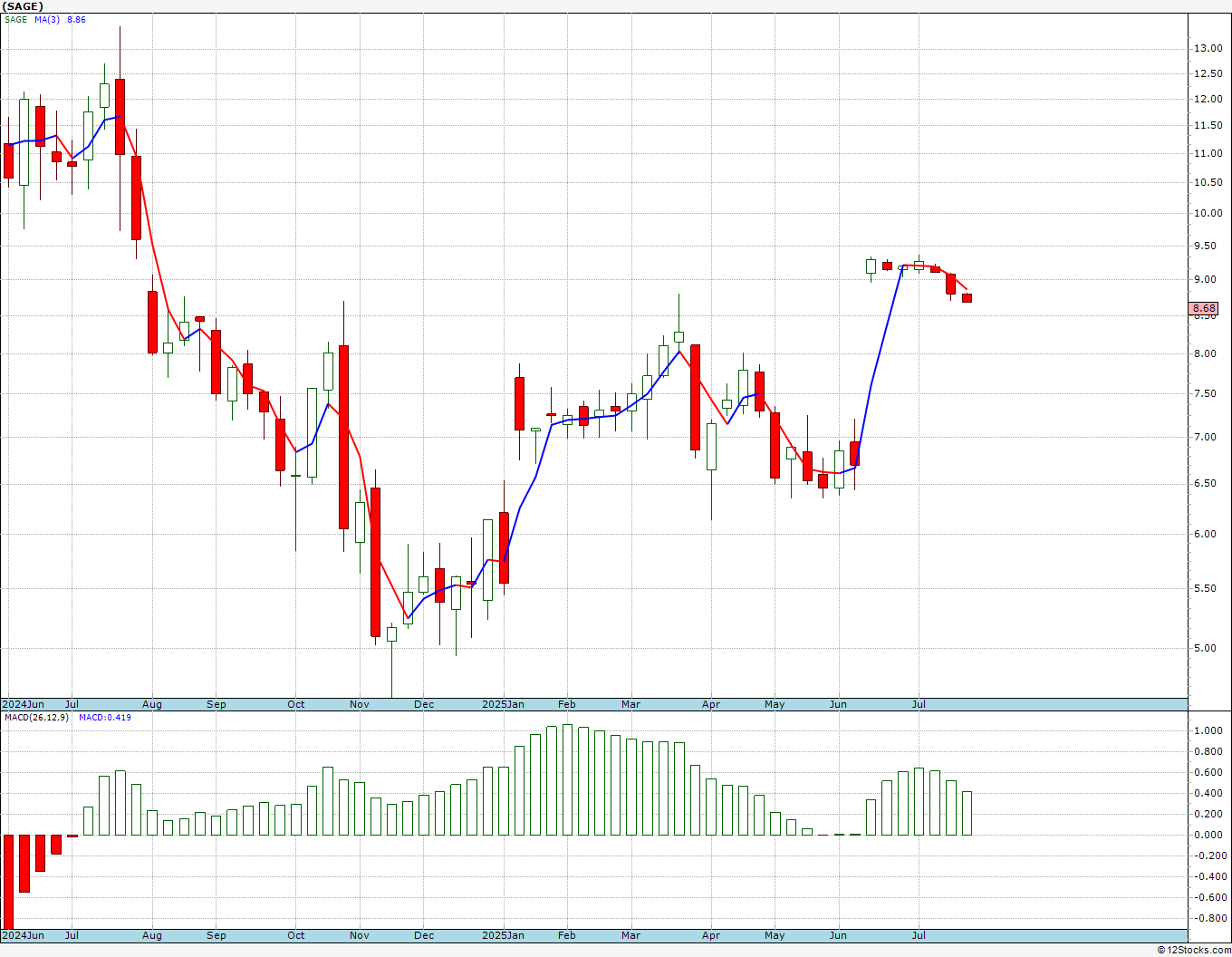This screenshot has width=1232, height=957.
Task: Click the 6.00 price axis label
Action: [x=1205, y=534]
